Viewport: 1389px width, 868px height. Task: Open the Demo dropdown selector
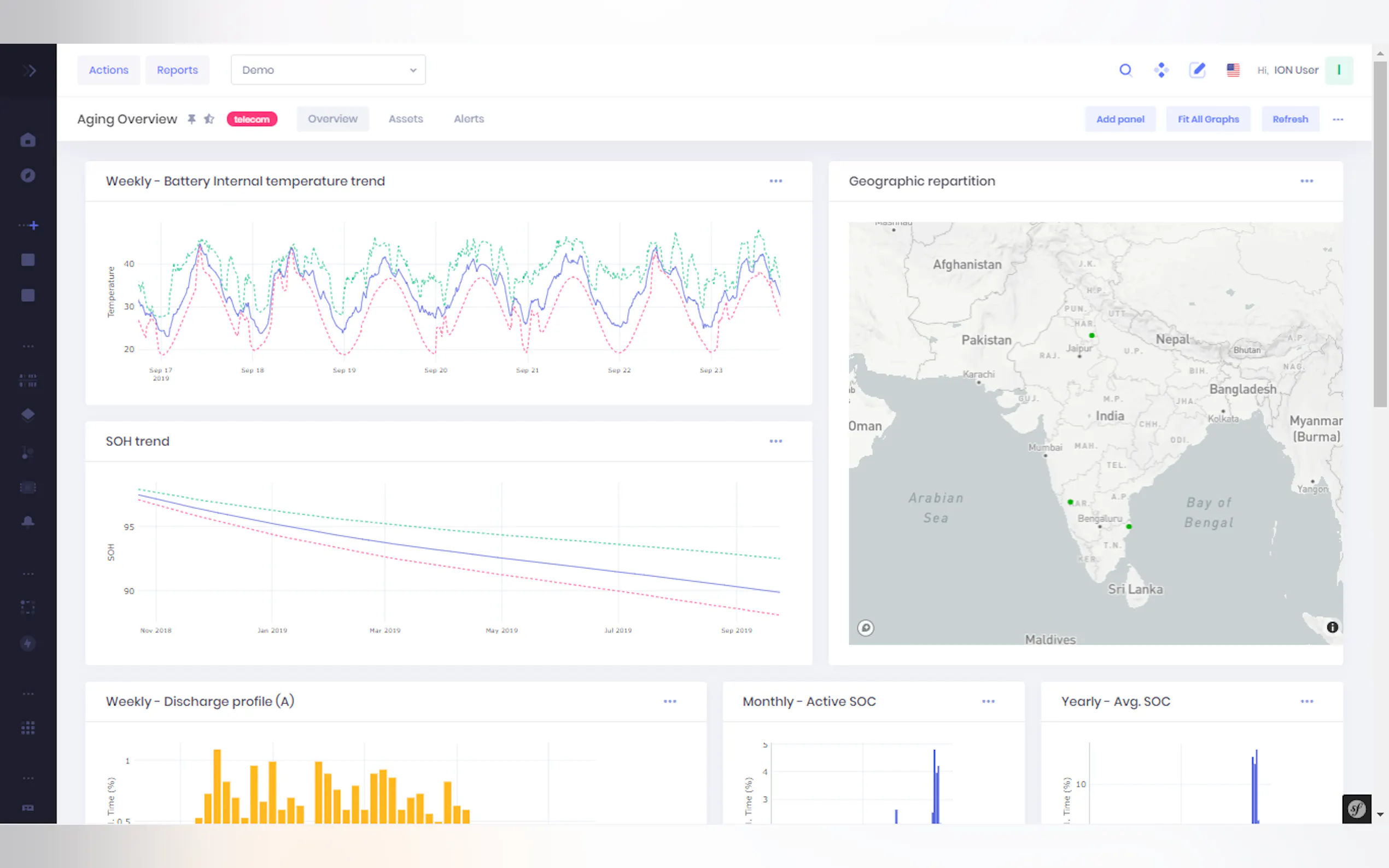pyautogui.click(x=328, y=70)
